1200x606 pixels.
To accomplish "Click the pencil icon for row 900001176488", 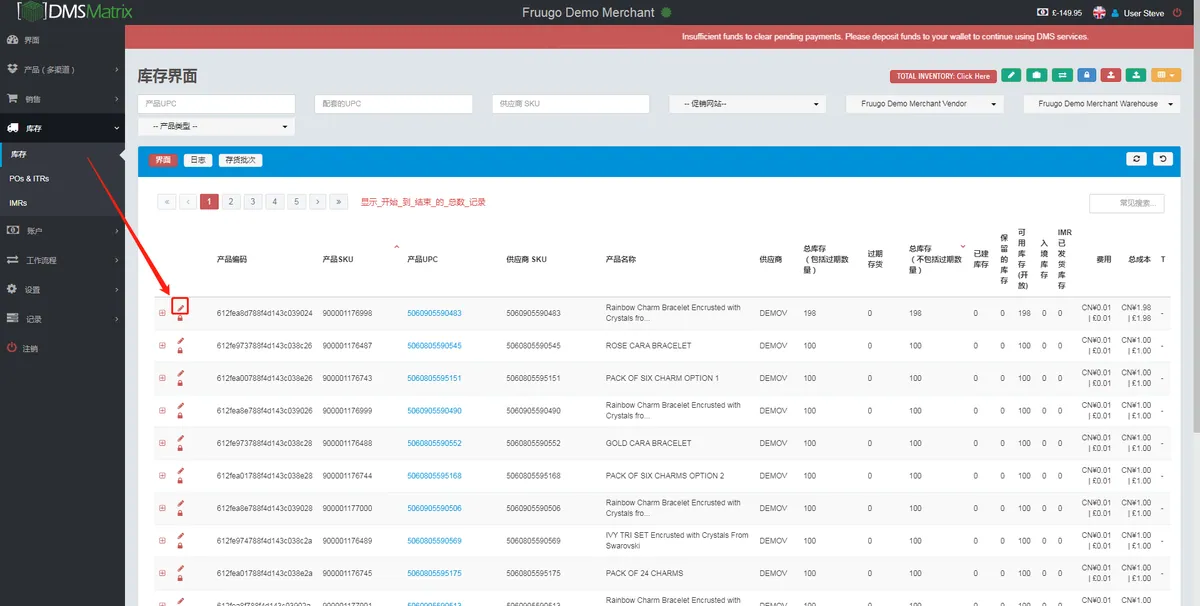I will (180, 439).
